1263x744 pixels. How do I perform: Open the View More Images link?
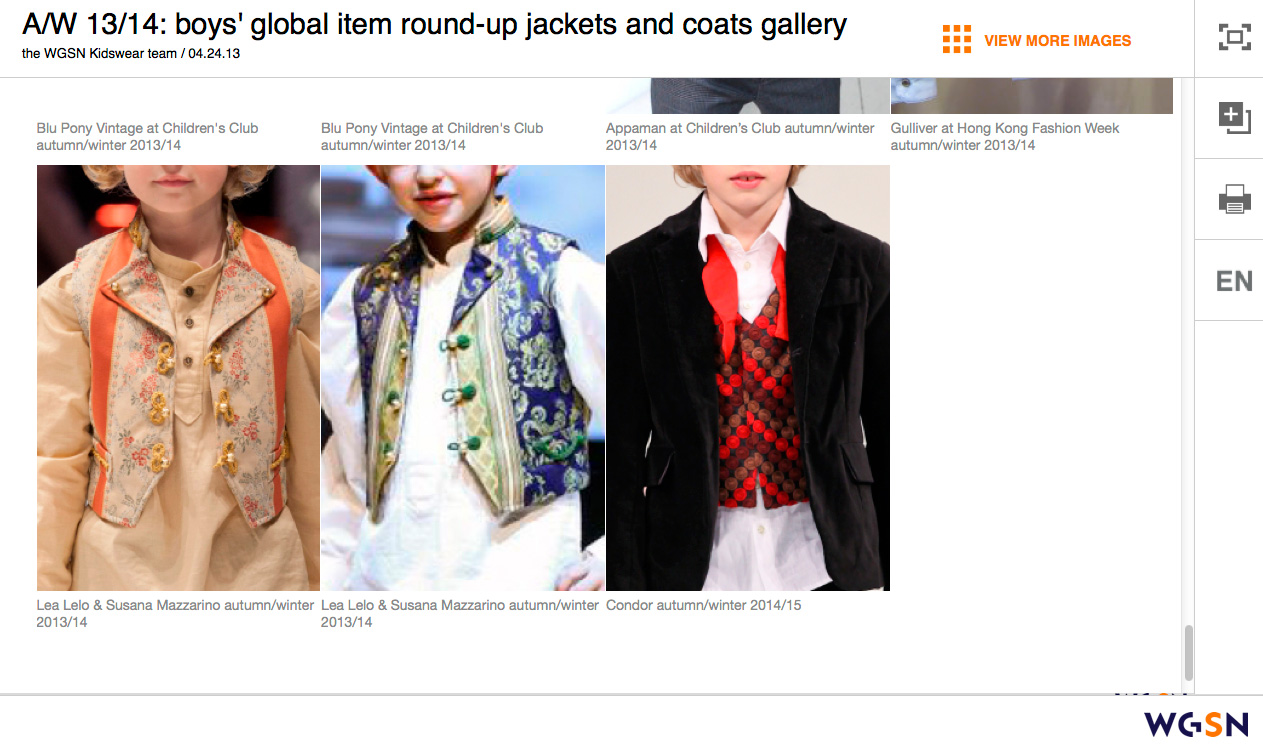click(1057, 41)
